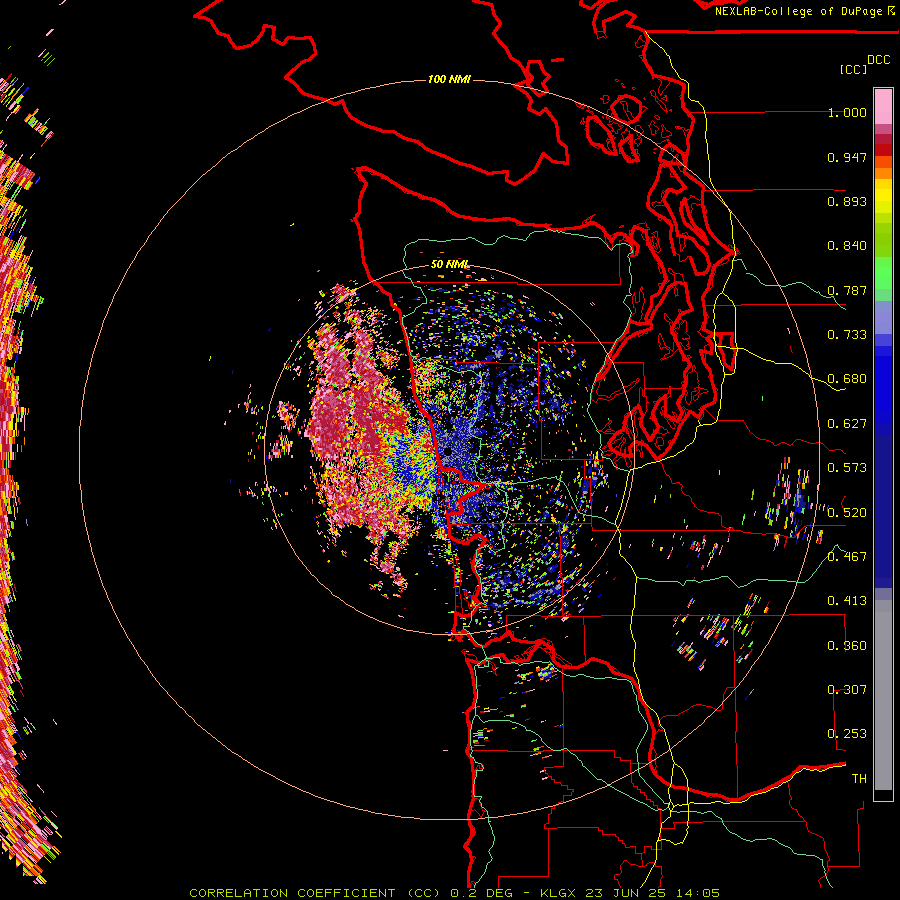Select the 0.627 color scale value
This screenshot has height=900, width=900.
847,424
